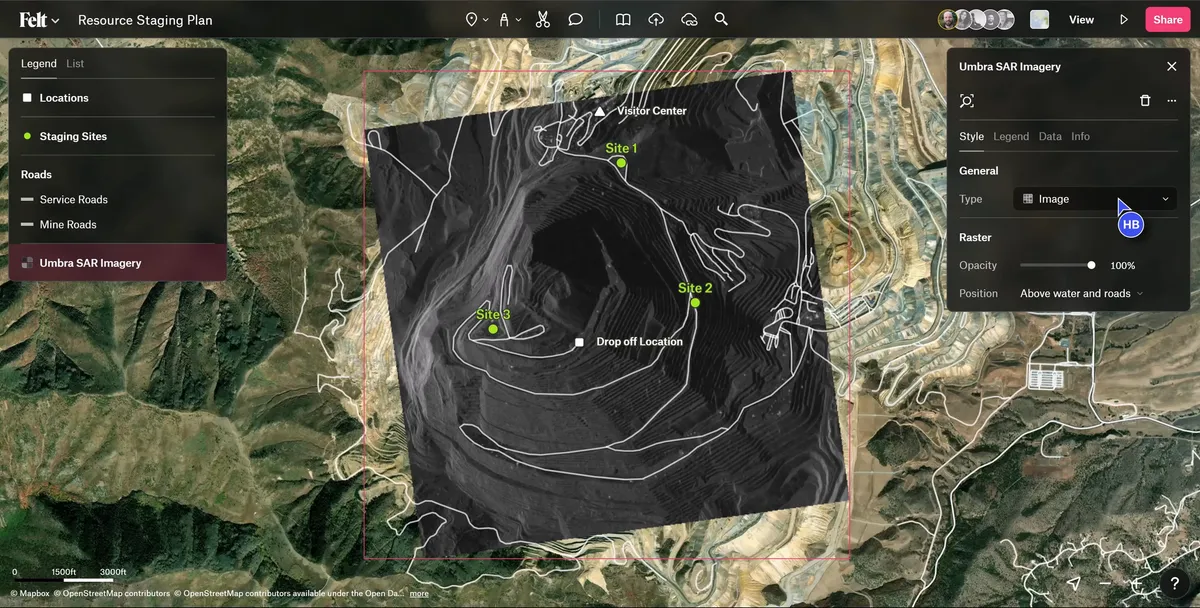
Task: Open the Text tool options chevron
Action: click(518, 20)
